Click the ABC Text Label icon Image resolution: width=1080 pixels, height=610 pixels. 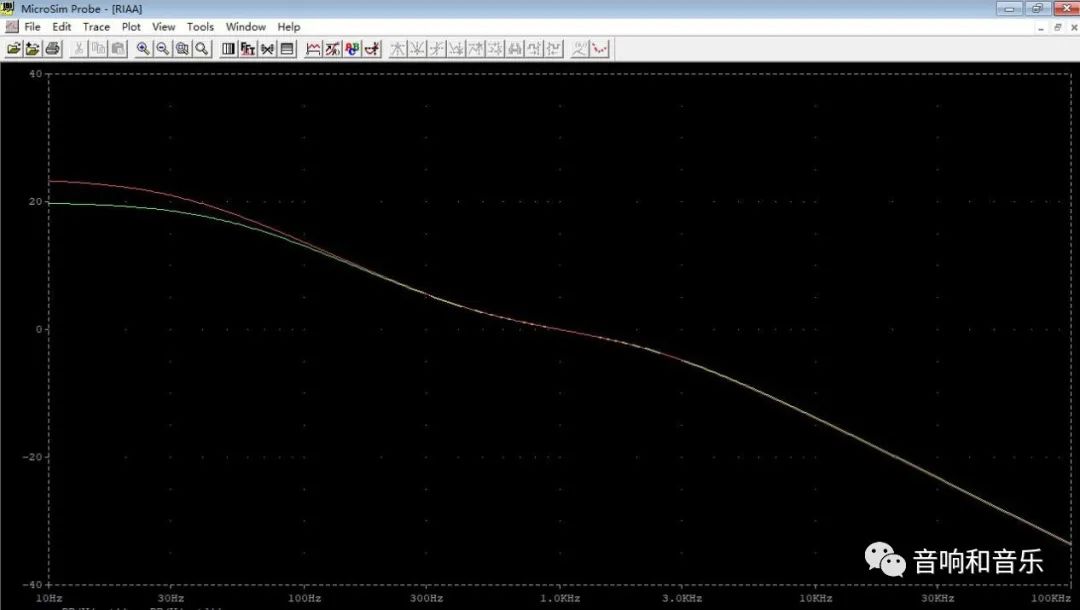352,49
